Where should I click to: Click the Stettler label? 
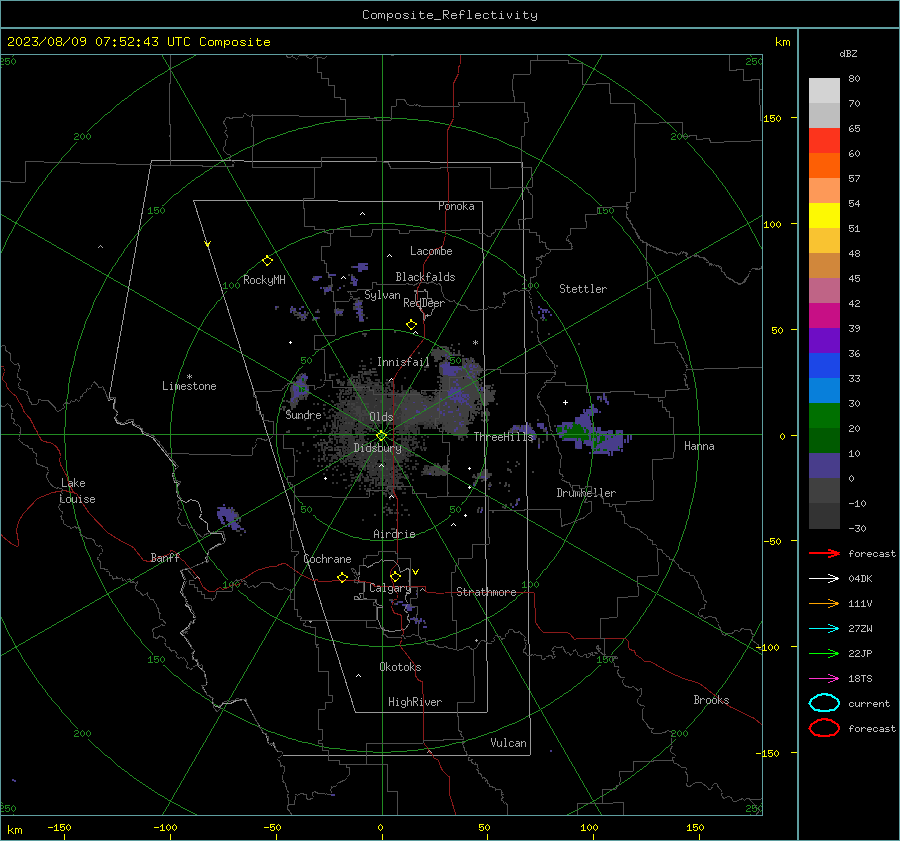[583, 289]
